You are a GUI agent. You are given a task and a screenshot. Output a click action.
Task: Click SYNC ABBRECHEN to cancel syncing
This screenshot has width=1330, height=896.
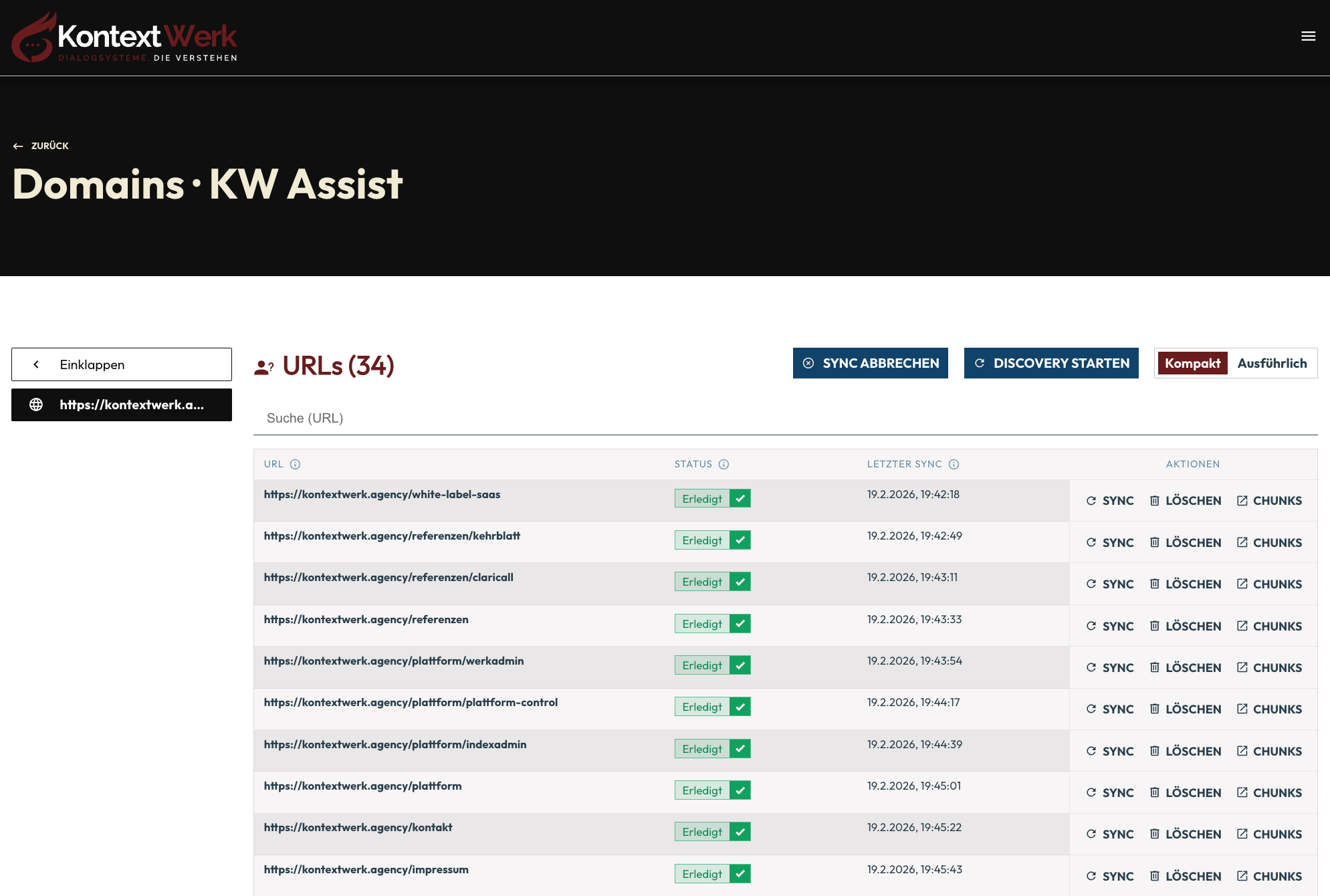click(870, 363)
